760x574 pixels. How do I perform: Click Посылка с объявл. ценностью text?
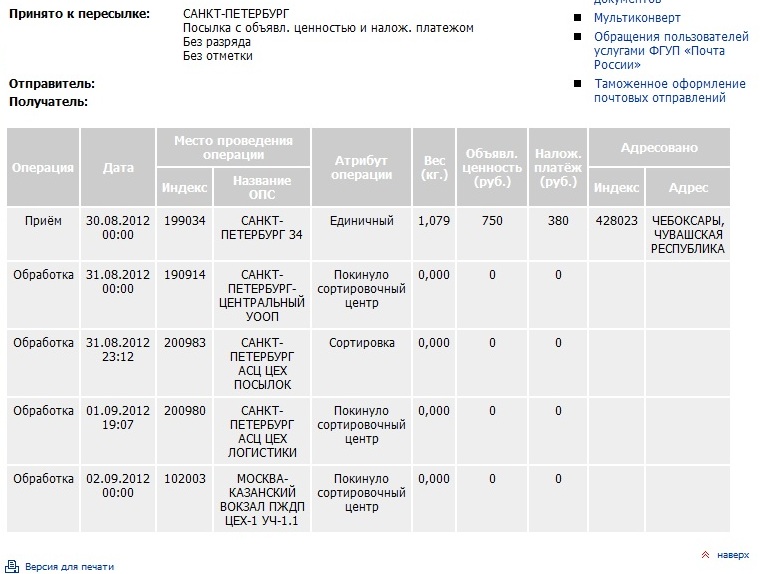tap(328, 28)
